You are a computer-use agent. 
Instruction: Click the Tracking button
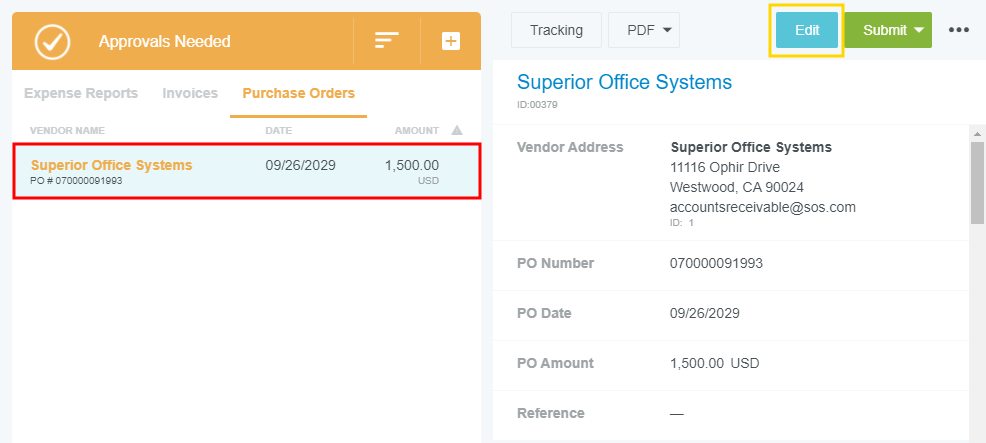[556, 30]
